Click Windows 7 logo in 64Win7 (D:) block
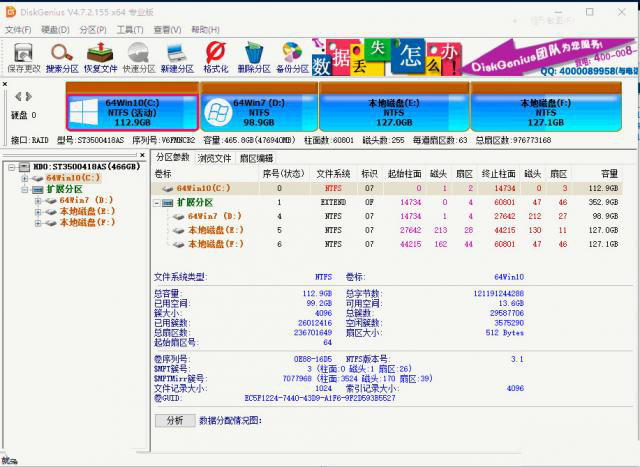Image resolution: width=640 pixels, height=467 pixels. [x=218, y=113]
